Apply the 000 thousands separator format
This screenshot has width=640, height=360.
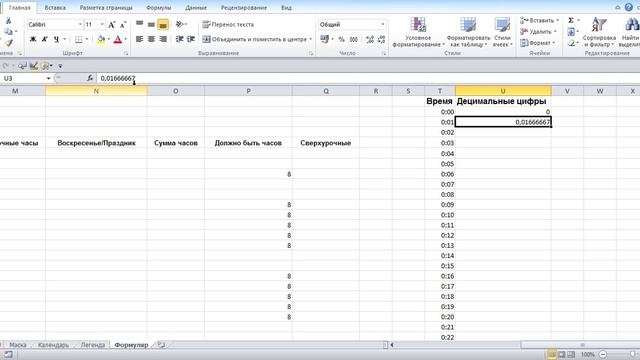click(354, 40)
